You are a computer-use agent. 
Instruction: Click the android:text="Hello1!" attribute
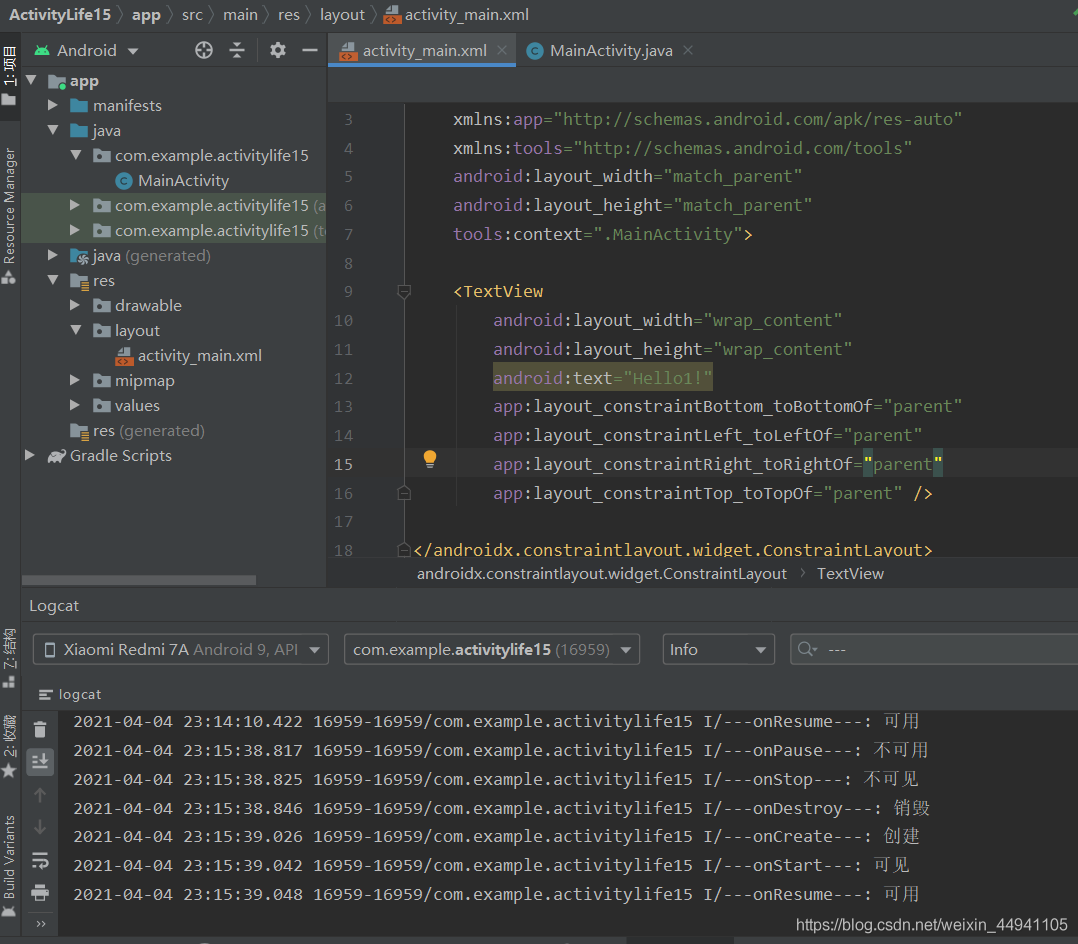tap(602, 378)
